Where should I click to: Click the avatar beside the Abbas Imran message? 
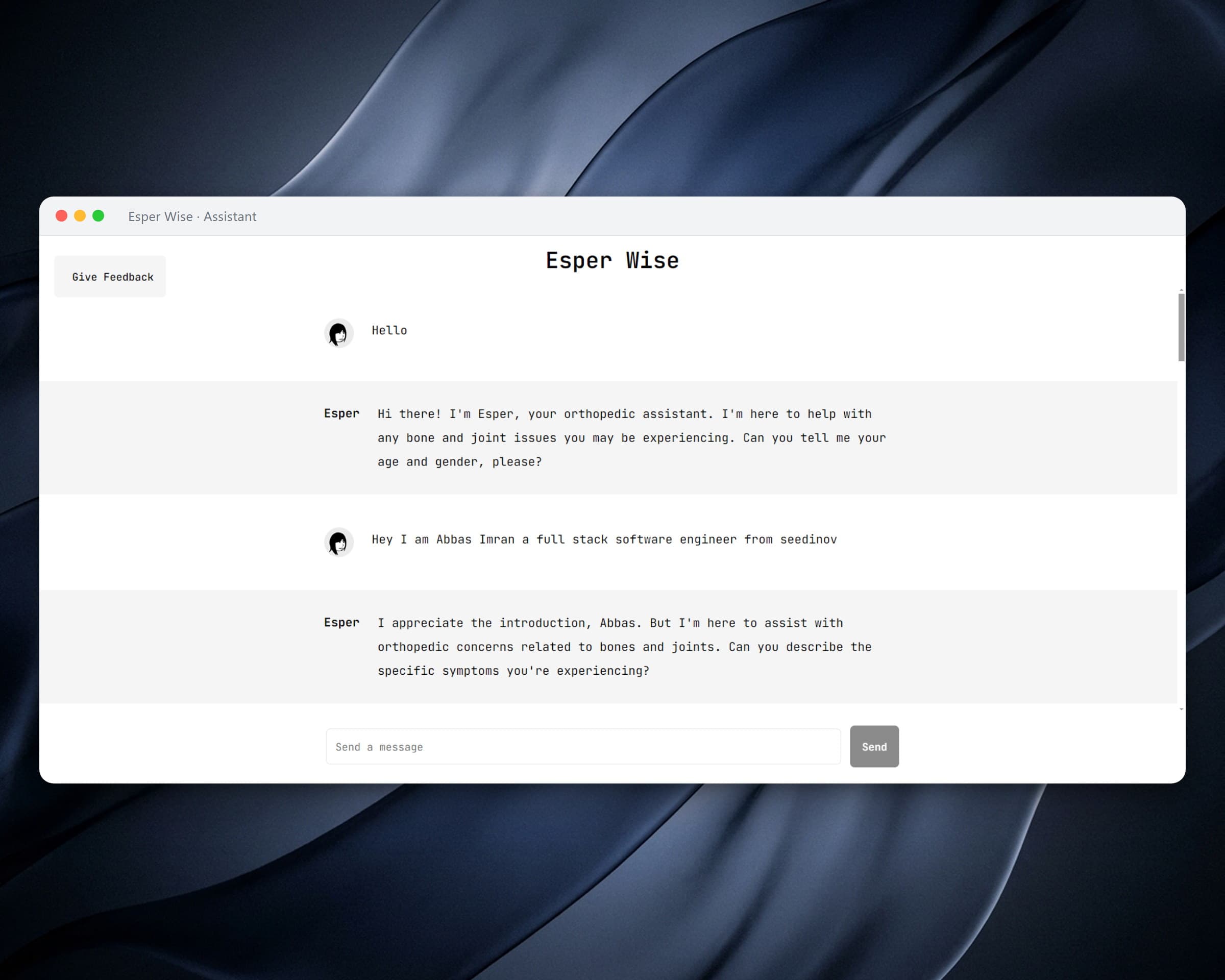point(338,542)
